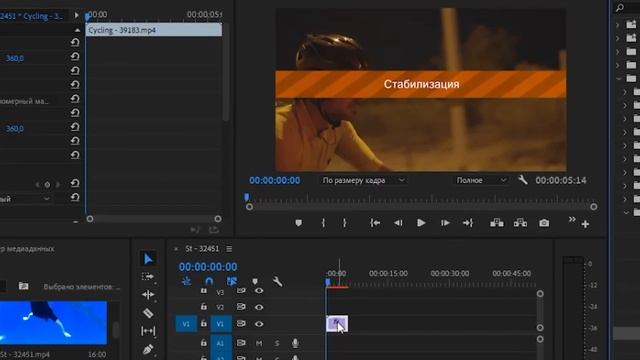Hide track V3 with the eye icon
This screenshot has height=360, width=640.
click(259, 291)
